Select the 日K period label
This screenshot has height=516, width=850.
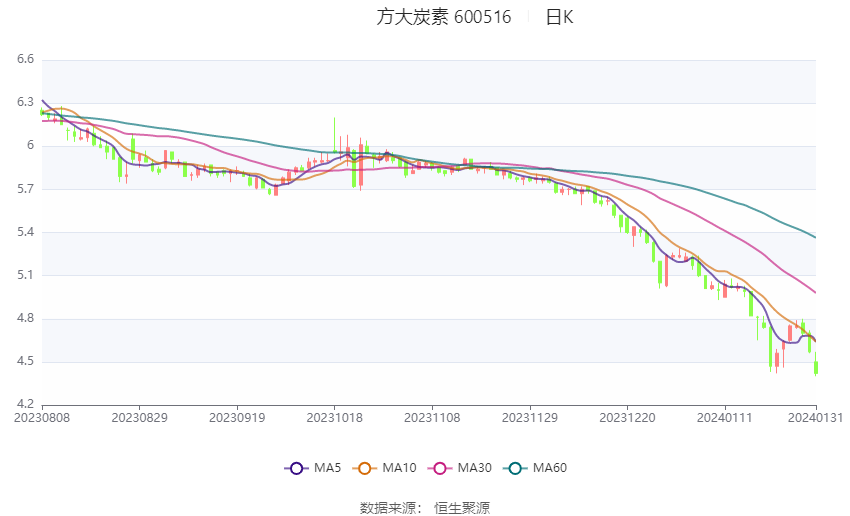click(559, 17)
